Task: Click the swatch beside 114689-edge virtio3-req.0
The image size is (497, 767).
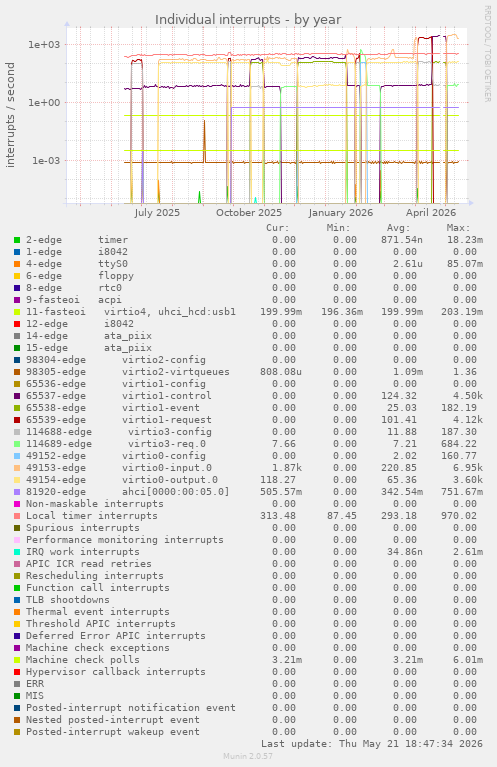Action: [17, 444]
